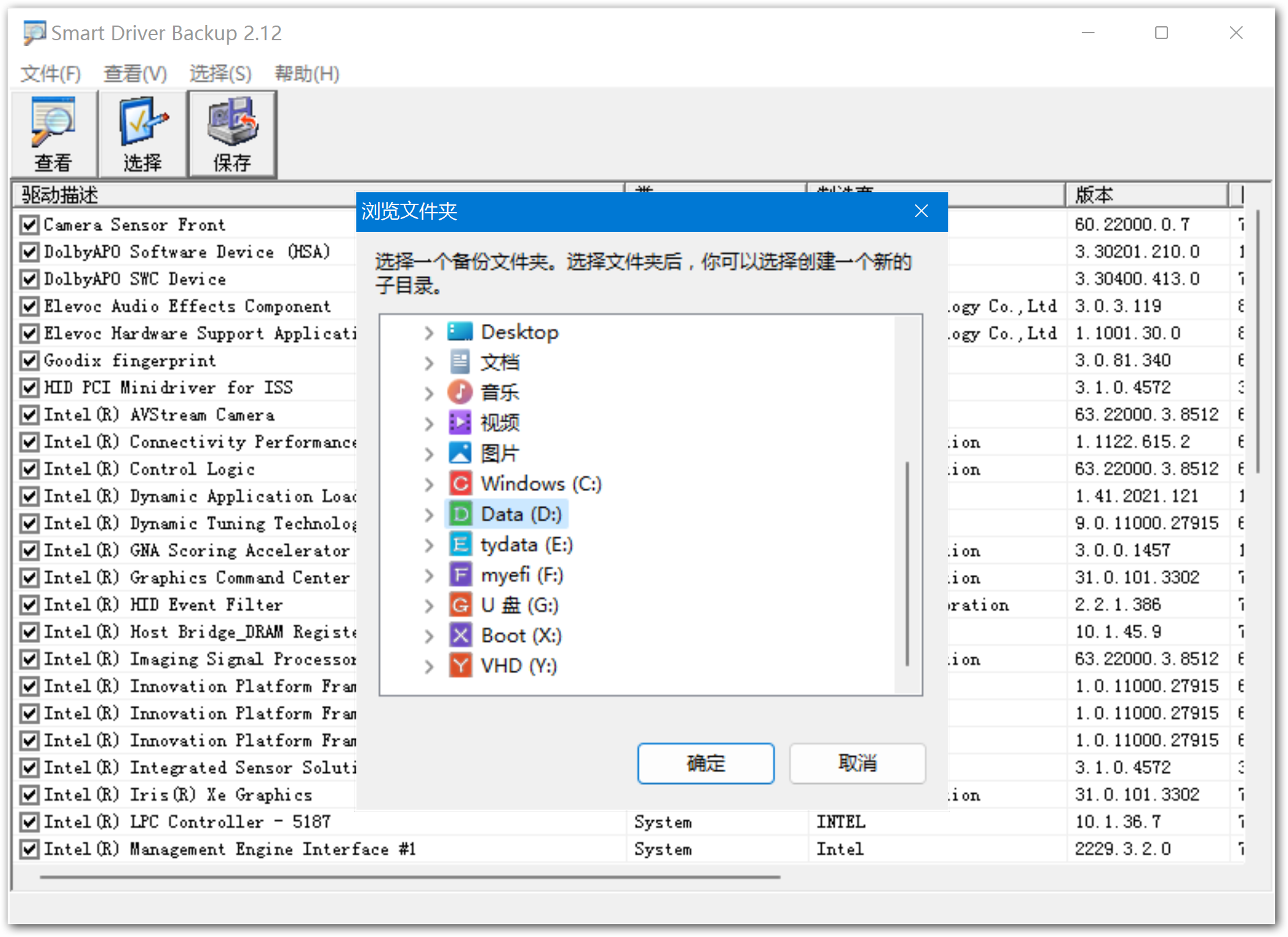This screenshot has height=937, width=1288.
Task: Uncheck DolbyAPO SWC Device
Action: [x=29, y=279]
